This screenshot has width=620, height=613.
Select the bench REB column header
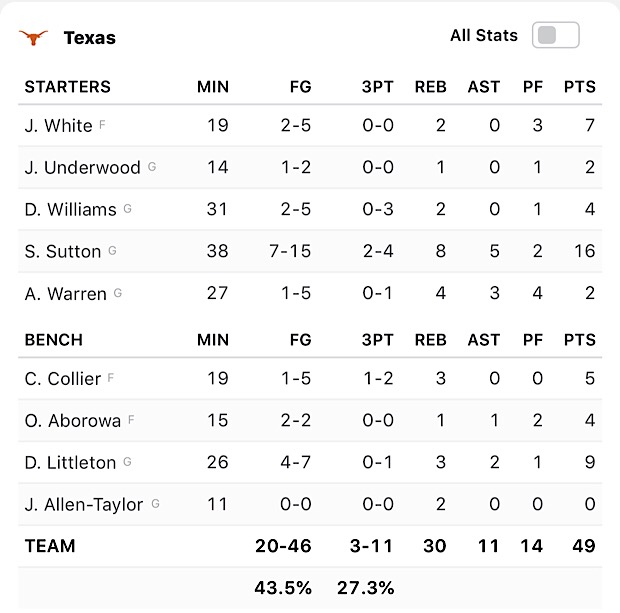coord(431,340)
